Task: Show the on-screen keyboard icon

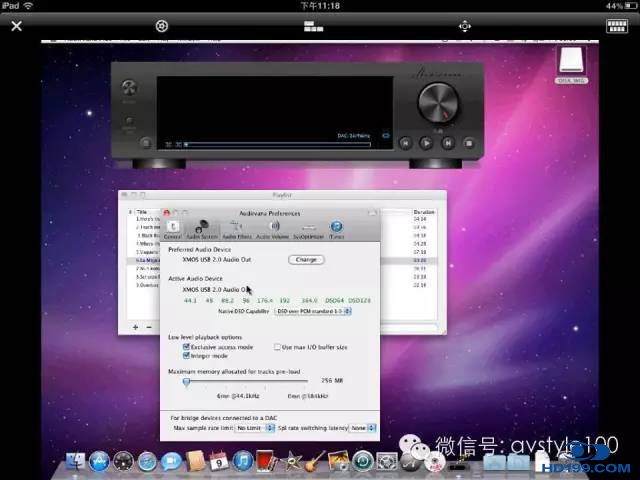Action: (x=617, y=26)
